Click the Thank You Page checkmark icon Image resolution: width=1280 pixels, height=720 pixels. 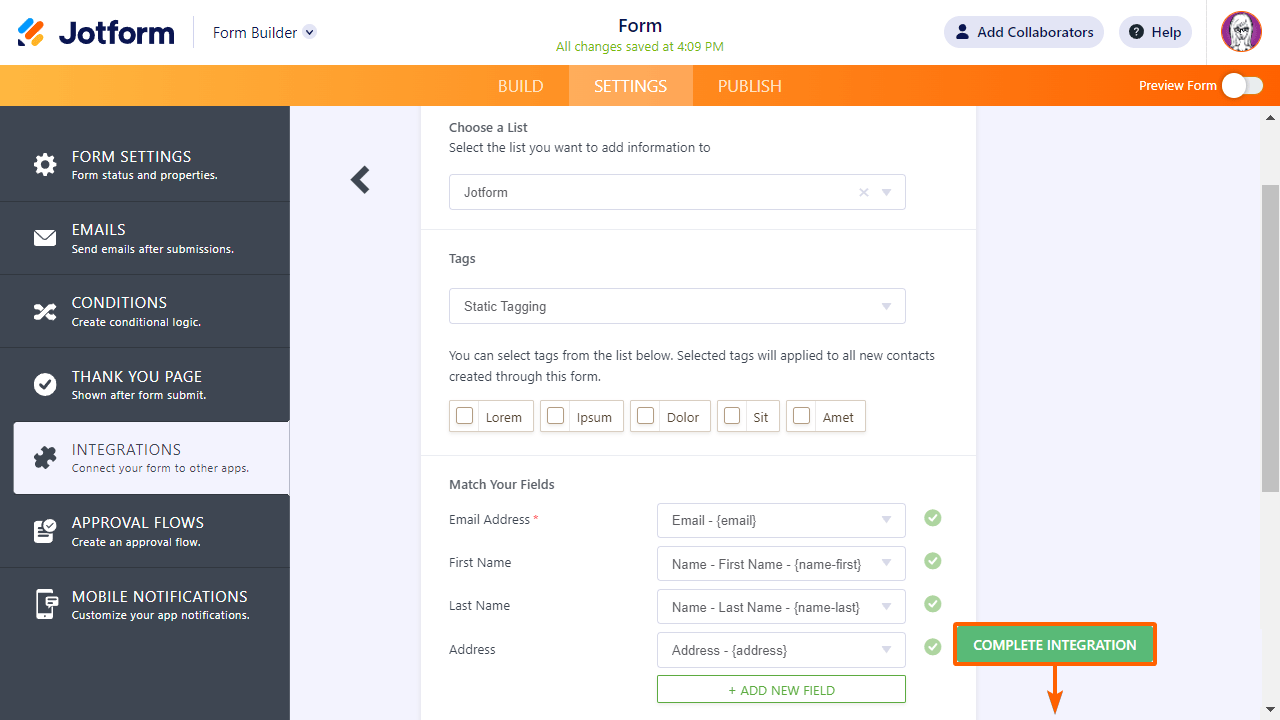(x=45, y=384)
